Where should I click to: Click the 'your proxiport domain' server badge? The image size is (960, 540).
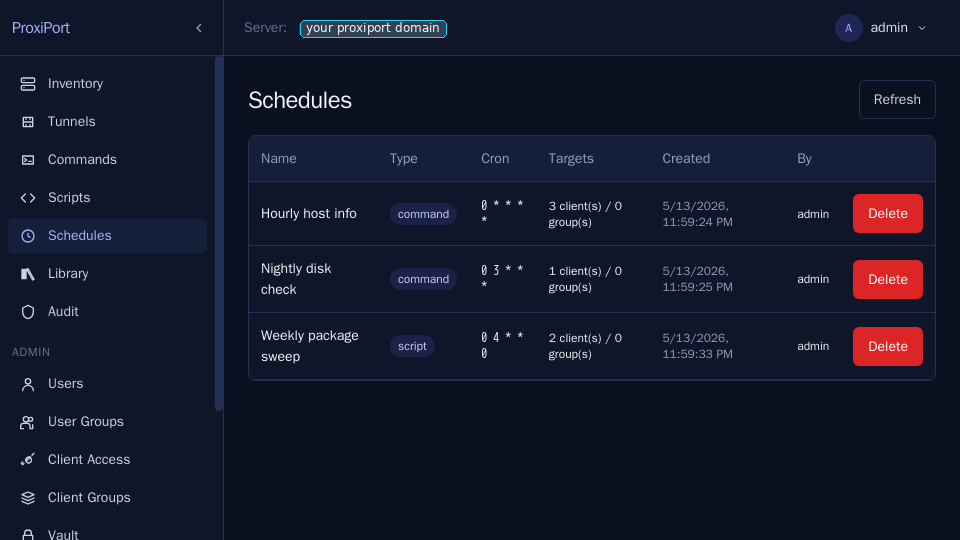(373, 28)
